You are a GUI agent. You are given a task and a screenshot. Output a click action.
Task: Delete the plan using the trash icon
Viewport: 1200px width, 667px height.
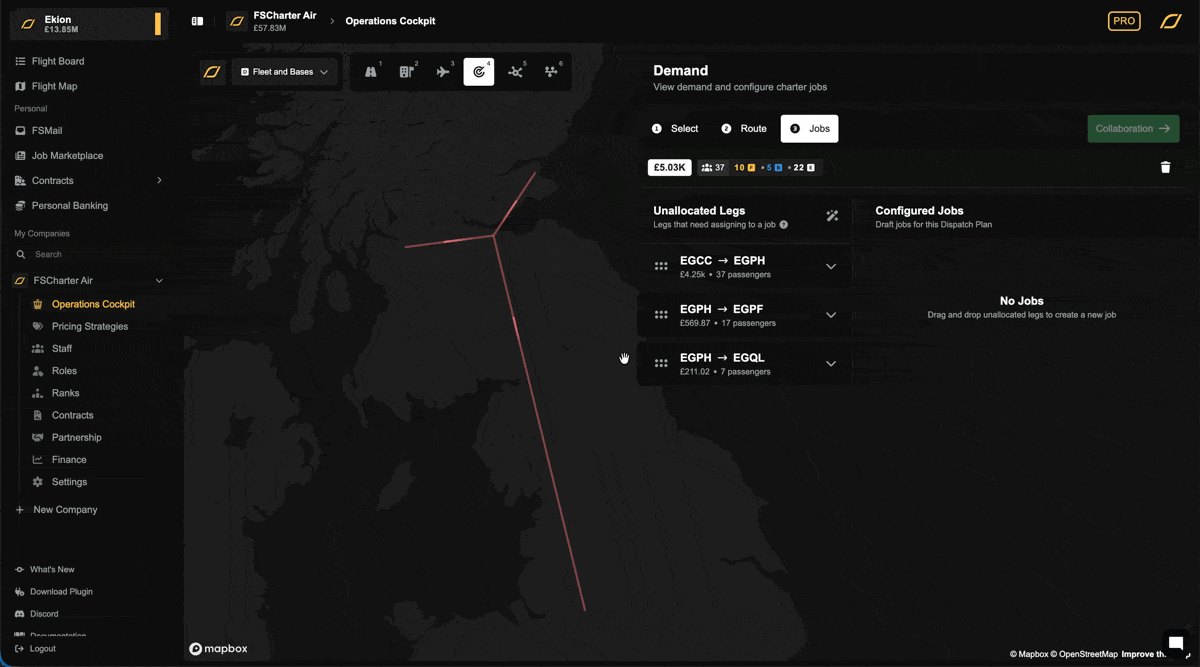[1165, 168]
